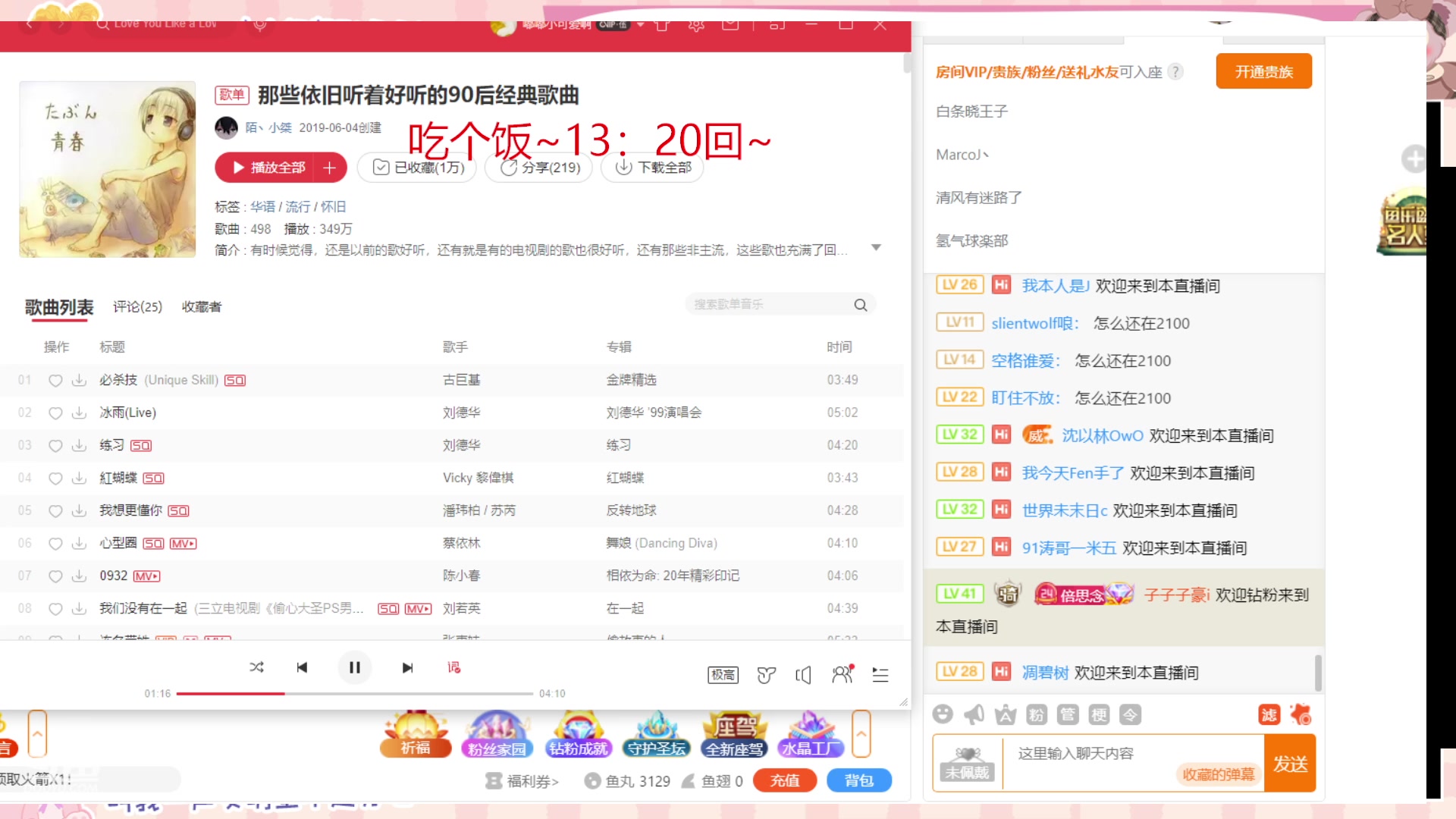Click 充值 recharge button
The width and height of the screenshot is (1456, 819).
coord(785,780)
